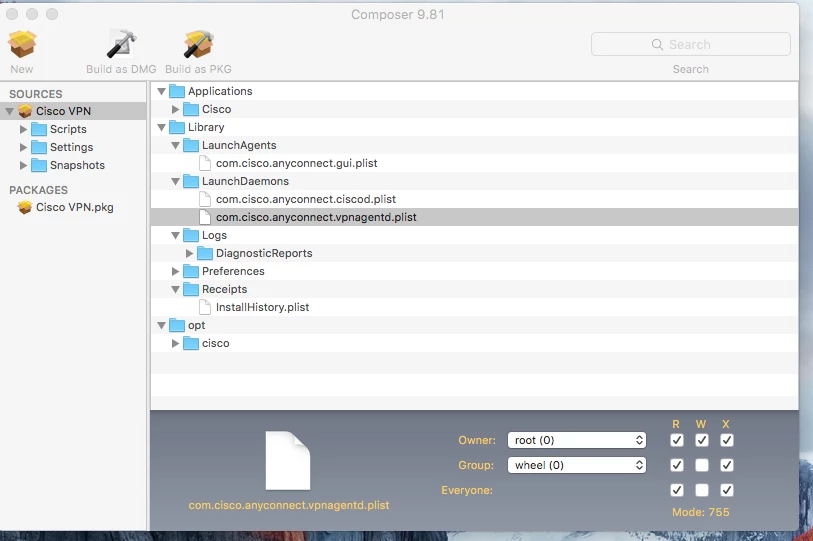Viewport: 813px width, 541px height.
Task: Click the New package toolbar icon
Action: 22,44
